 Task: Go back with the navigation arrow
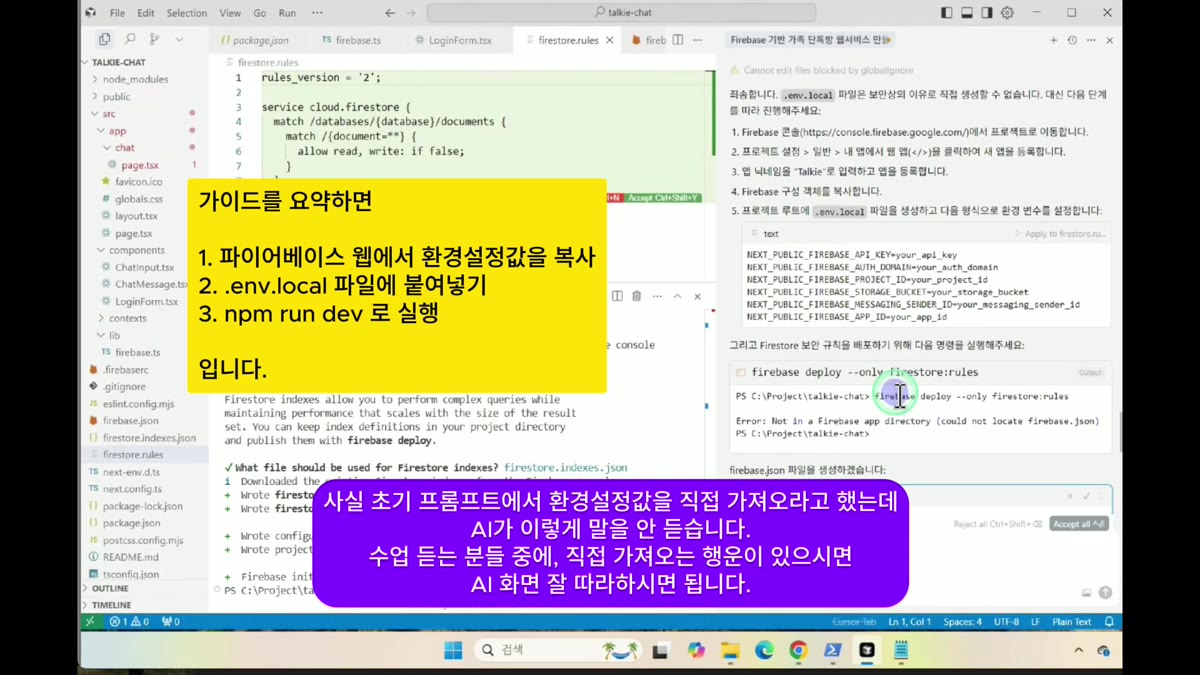coord(390,13)
